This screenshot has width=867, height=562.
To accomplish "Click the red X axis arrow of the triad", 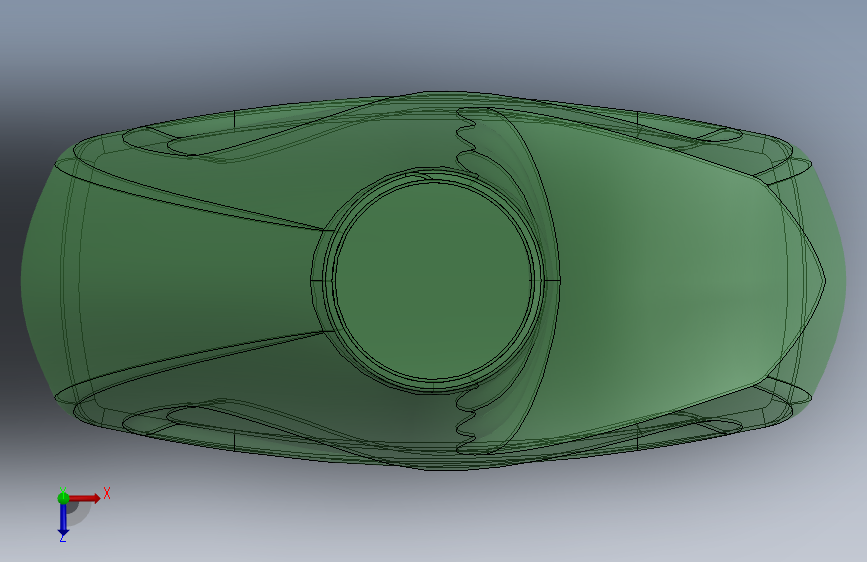I will 86,498.
